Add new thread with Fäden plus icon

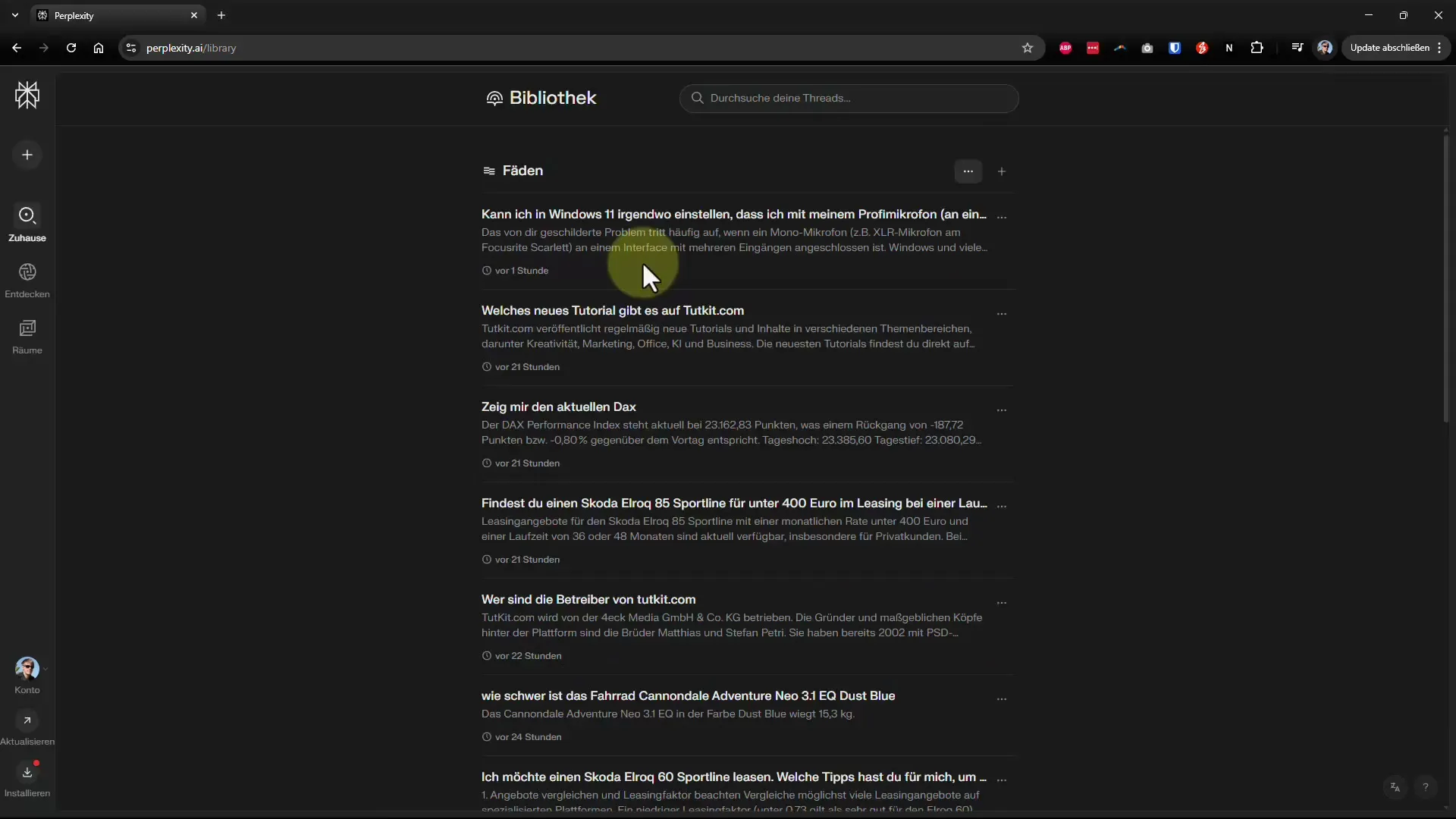tap(1002, 171)
